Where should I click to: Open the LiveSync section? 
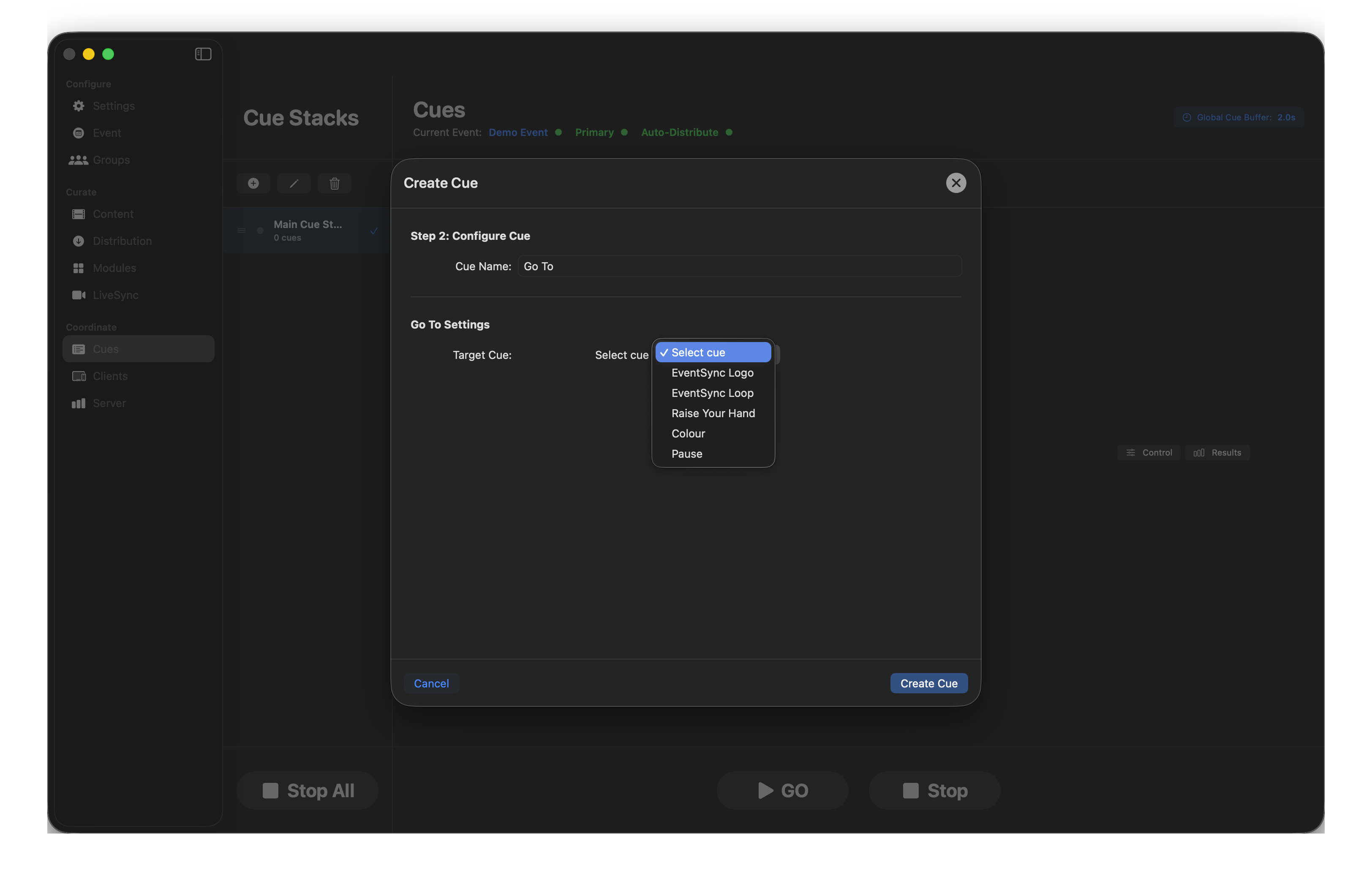click(139, 295)
